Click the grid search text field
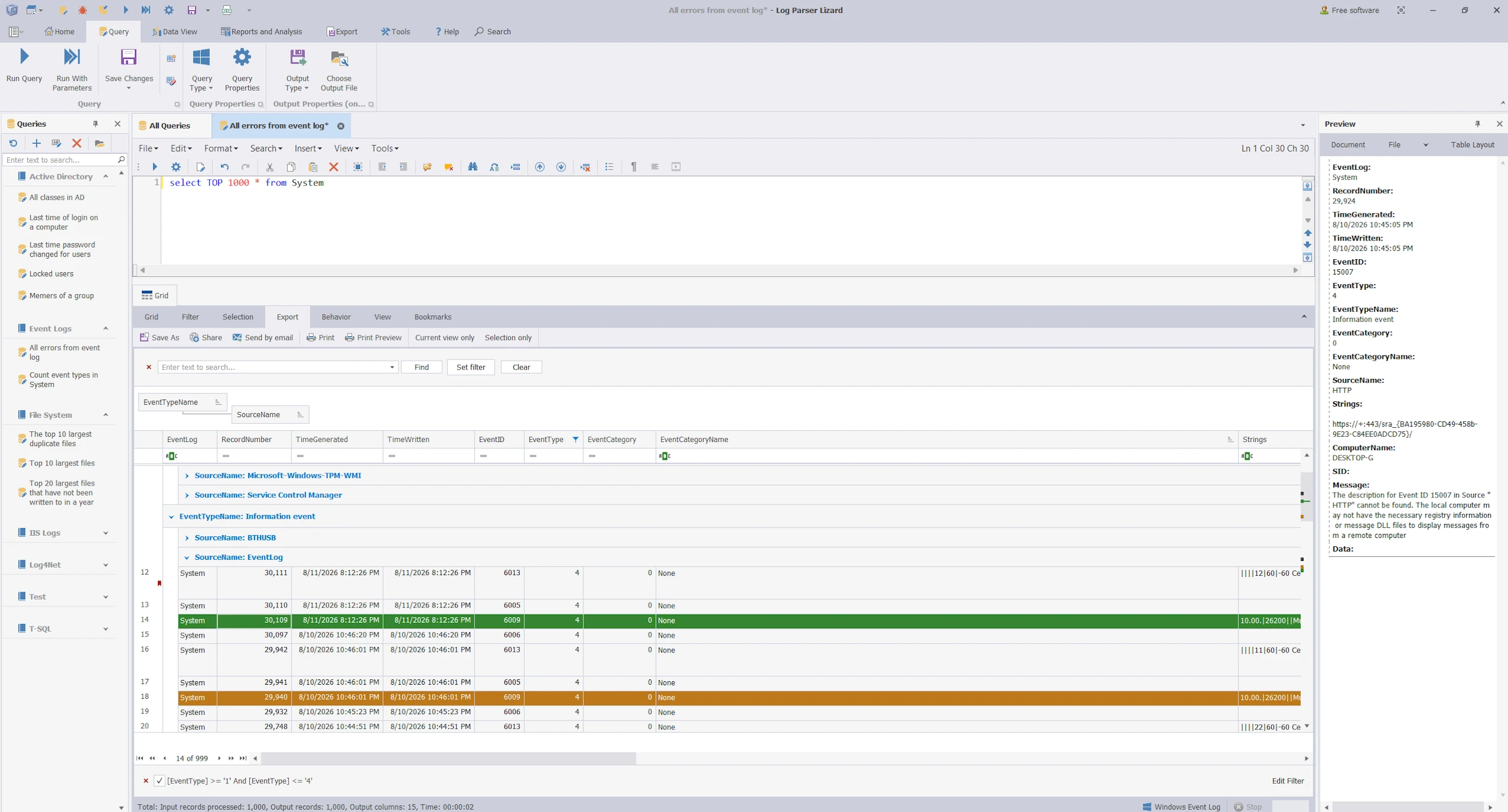1508x812 pixels. click(273, 367)
